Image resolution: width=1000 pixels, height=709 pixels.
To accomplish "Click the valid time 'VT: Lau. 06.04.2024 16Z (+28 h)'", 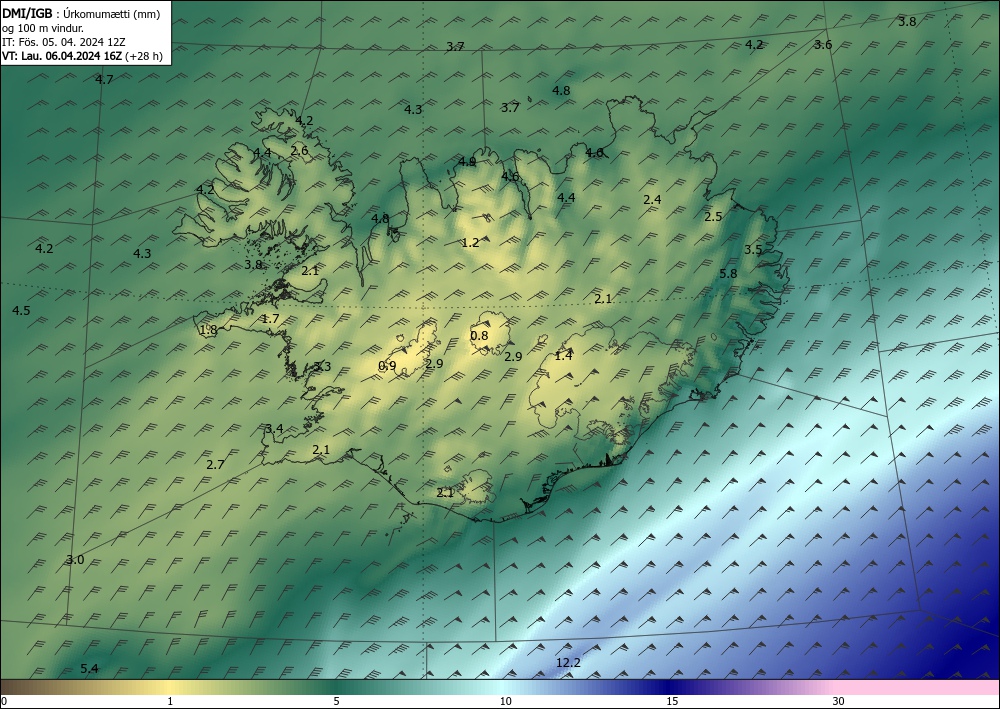I will [x=82, y=56].
